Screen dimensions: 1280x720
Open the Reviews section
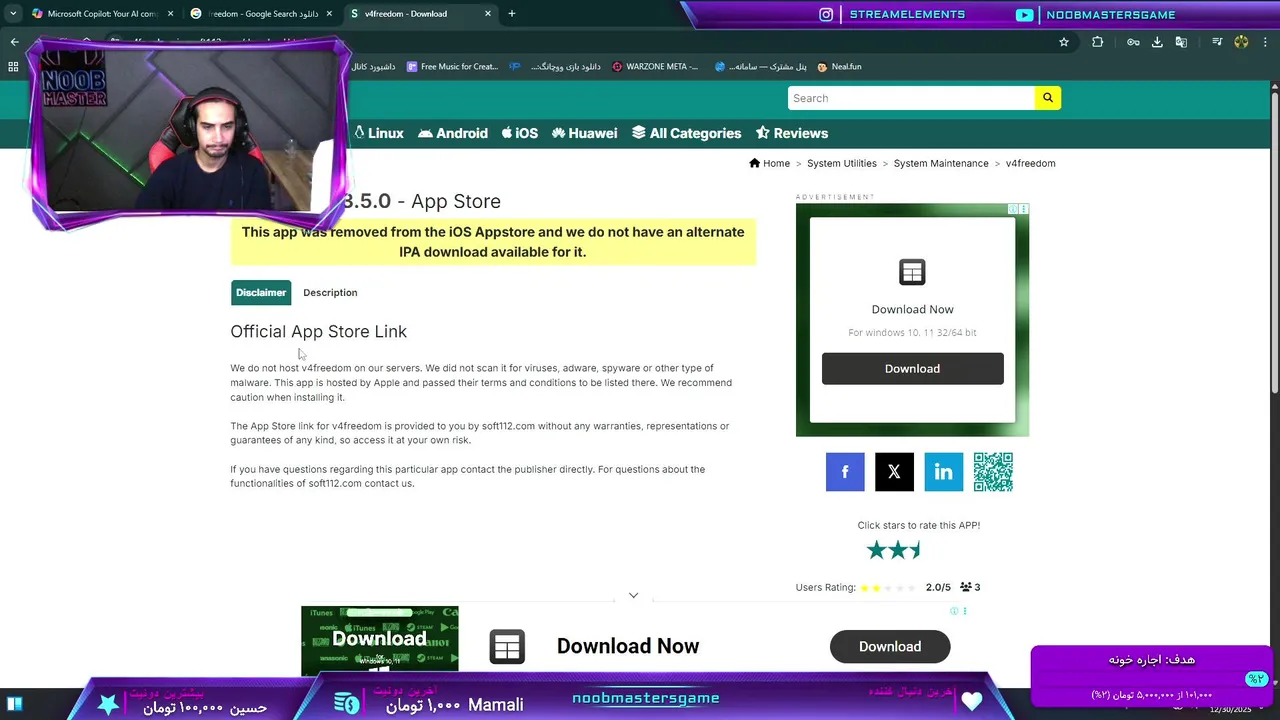click(792, 133)
